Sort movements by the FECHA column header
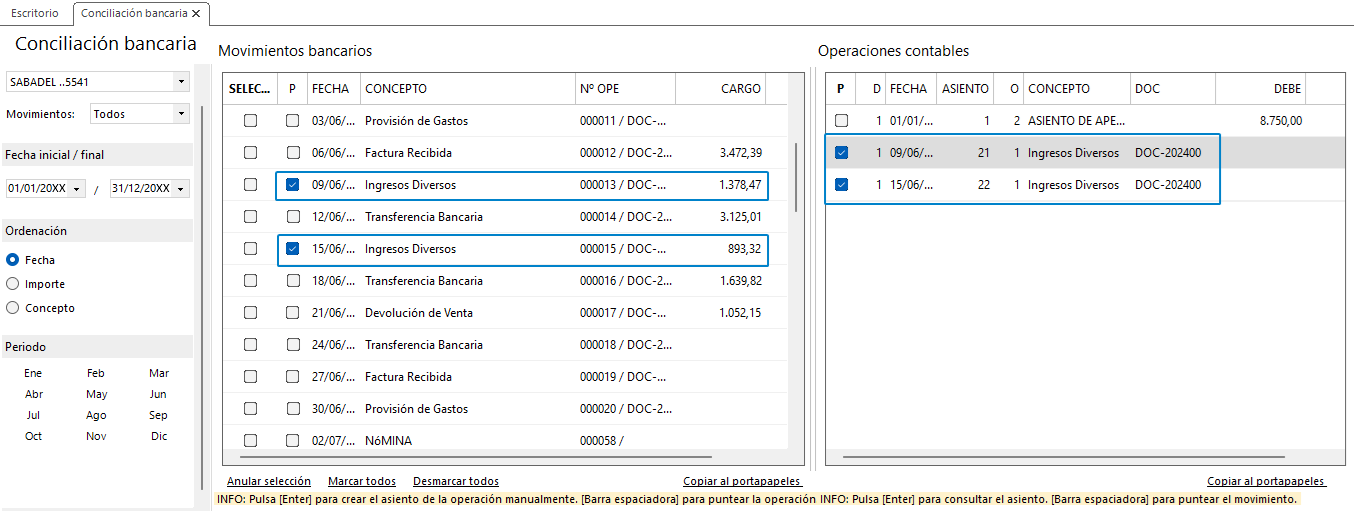The width and height of the screenshot is (1354, 513). [x=332, y=89]
